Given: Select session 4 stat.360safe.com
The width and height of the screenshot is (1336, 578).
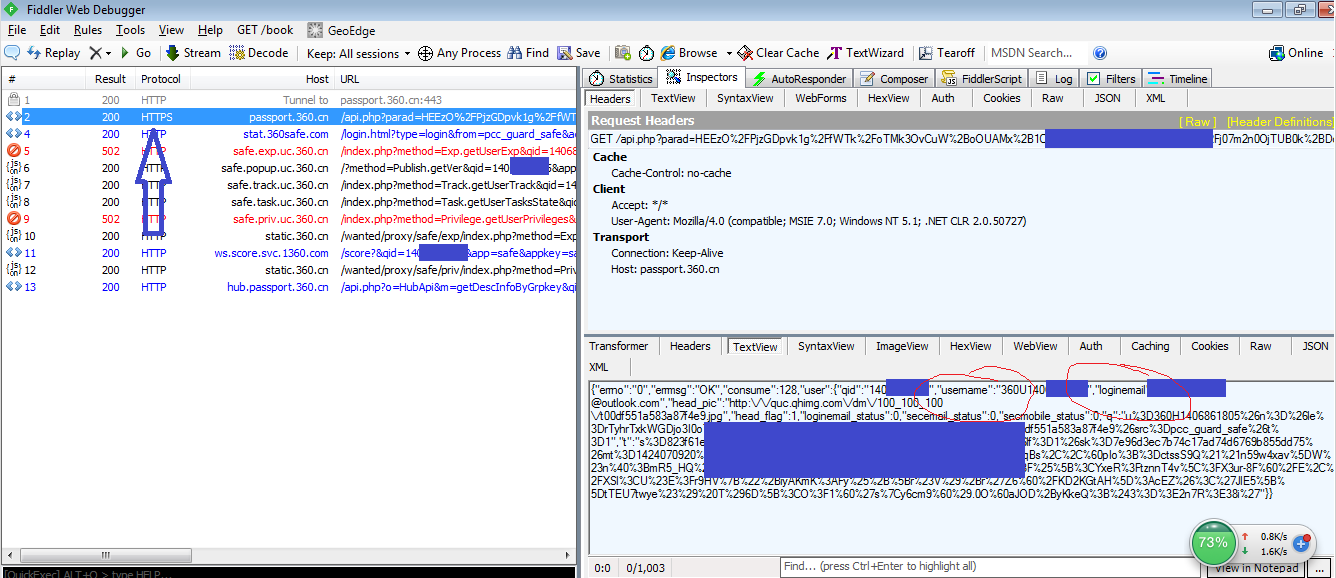Looking at the screenshot, I should (x=289, y=134).
